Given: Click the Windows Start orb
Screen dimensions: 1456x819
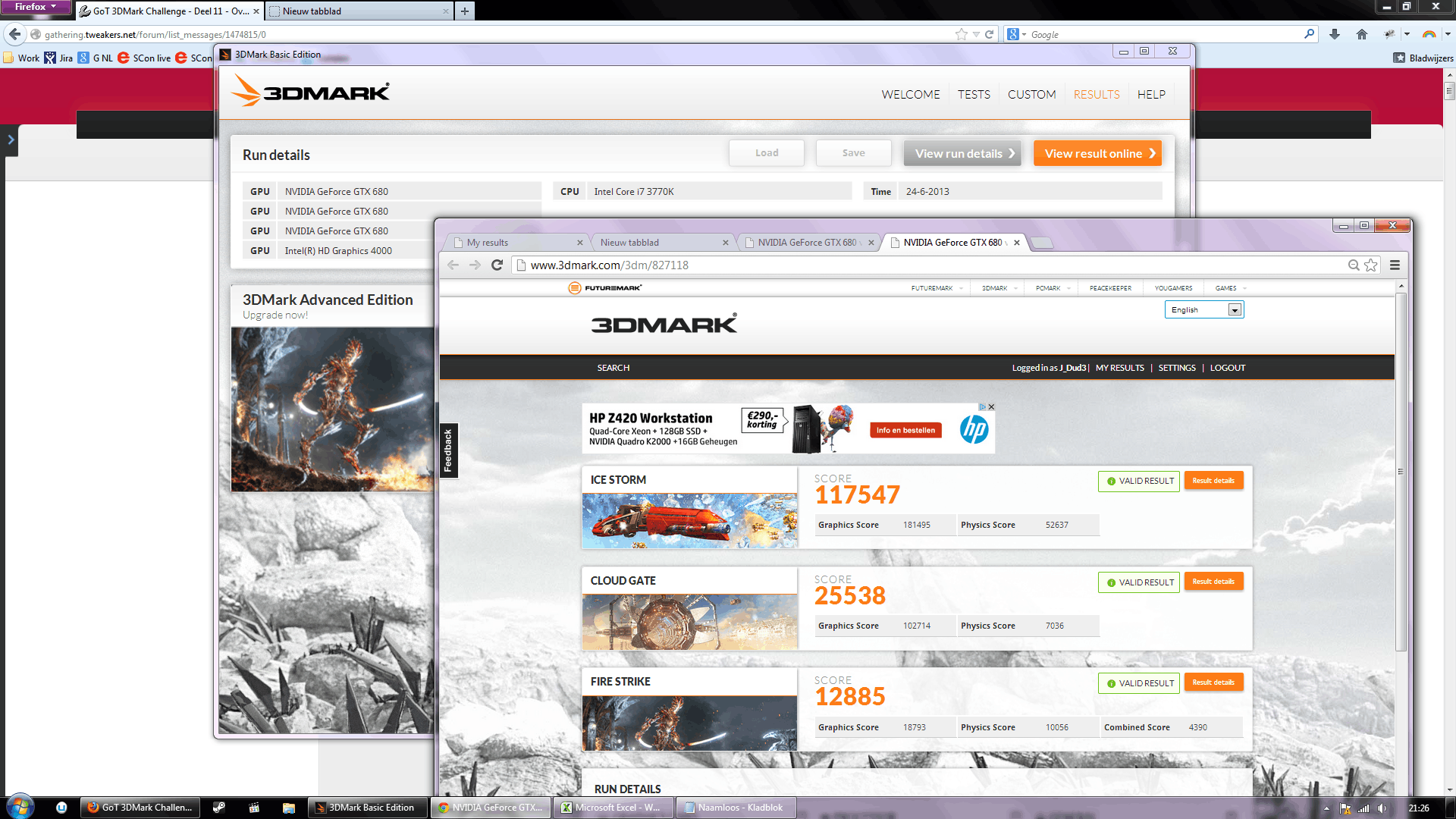Looking at the screenshot, I should (20, 807).
